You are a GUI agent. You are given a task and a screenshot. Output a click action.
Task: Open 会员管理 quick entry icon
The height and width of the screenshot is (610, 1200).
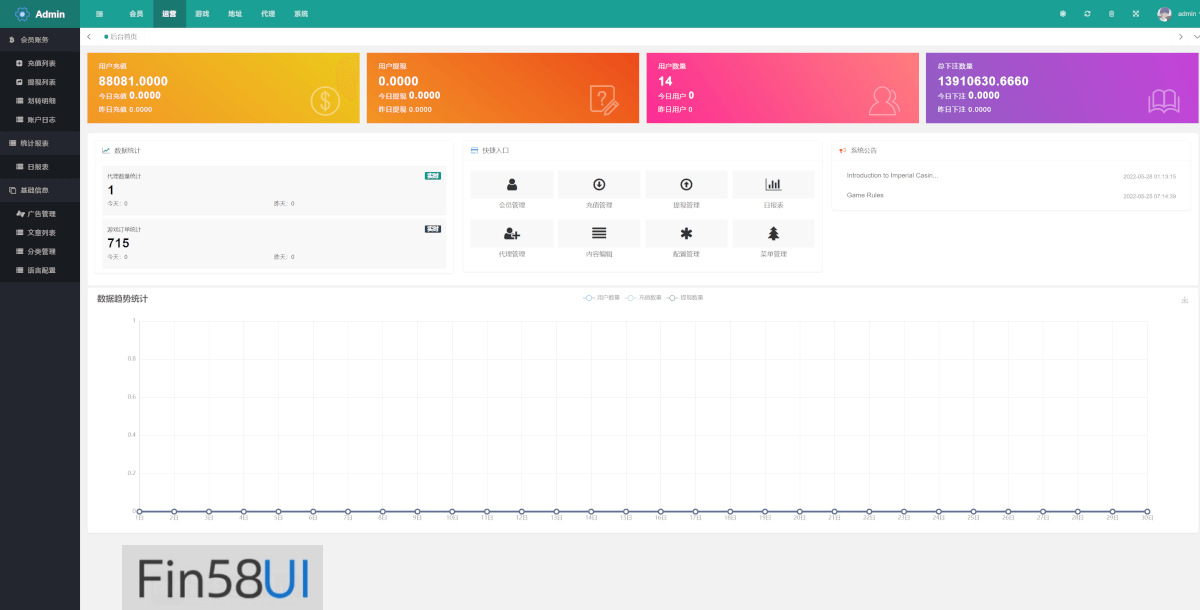512,185
